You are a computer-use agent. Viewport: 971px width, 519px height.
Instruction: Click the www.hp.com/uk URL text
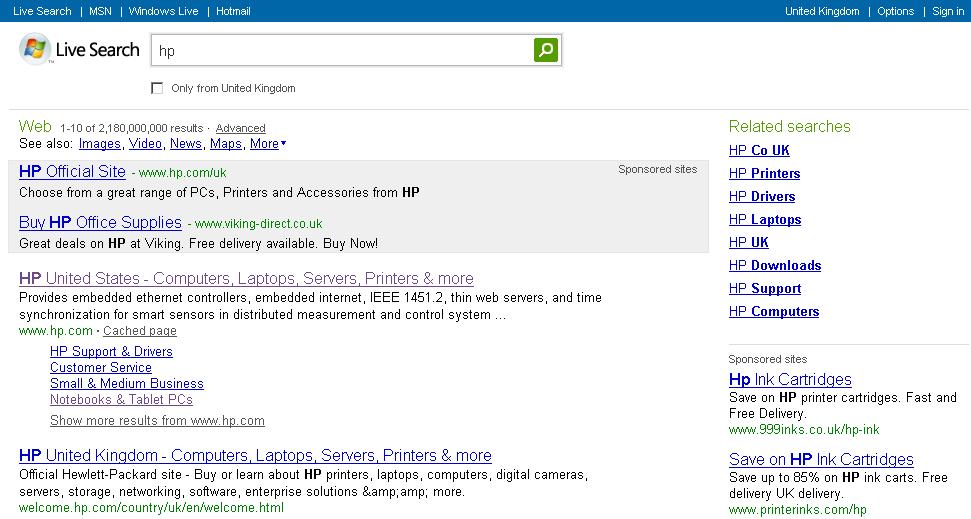(x=182, y=173)
